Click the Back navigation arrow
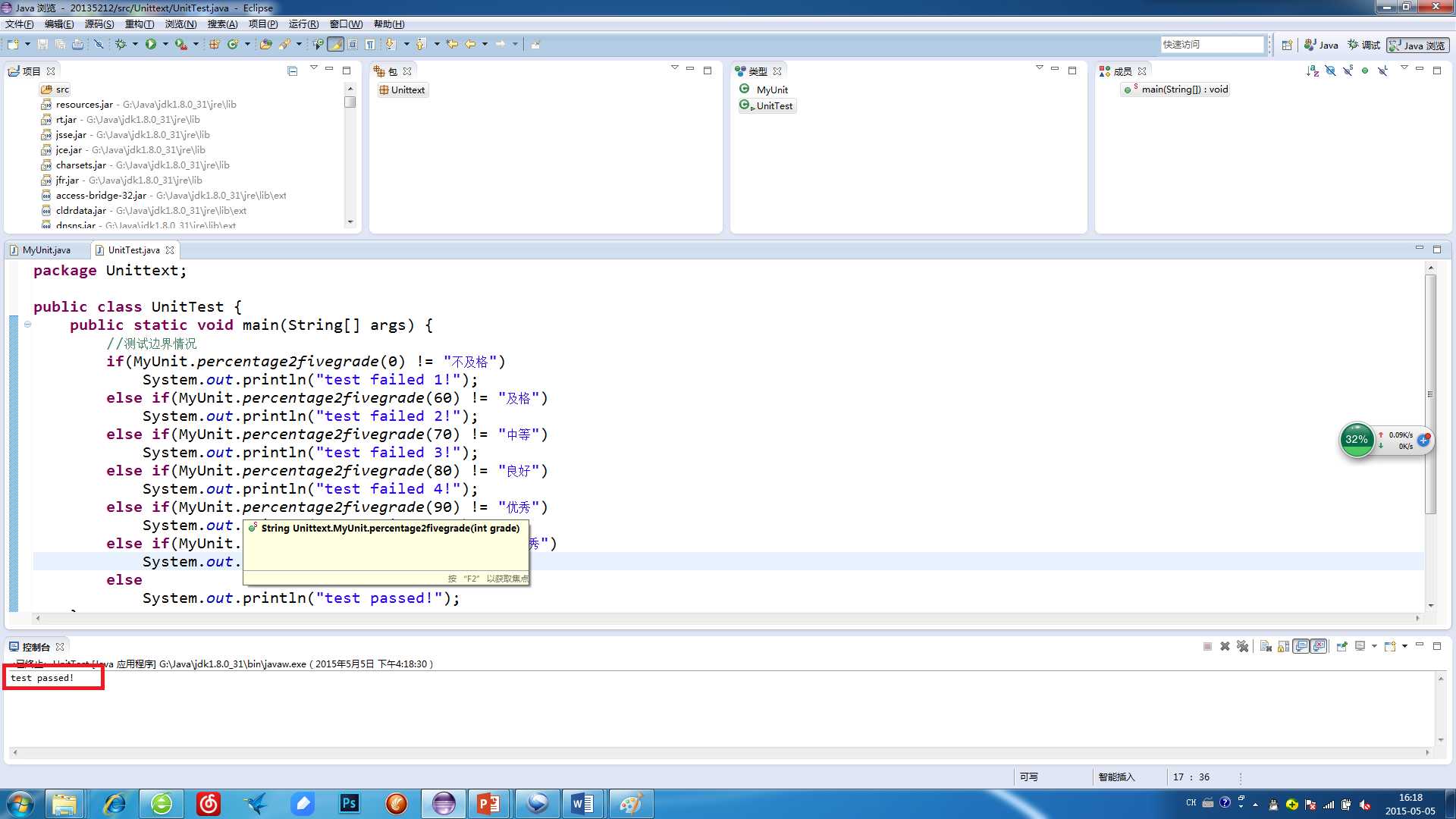The width and height of the screenshot is (1456, 819). pos(471,44)
